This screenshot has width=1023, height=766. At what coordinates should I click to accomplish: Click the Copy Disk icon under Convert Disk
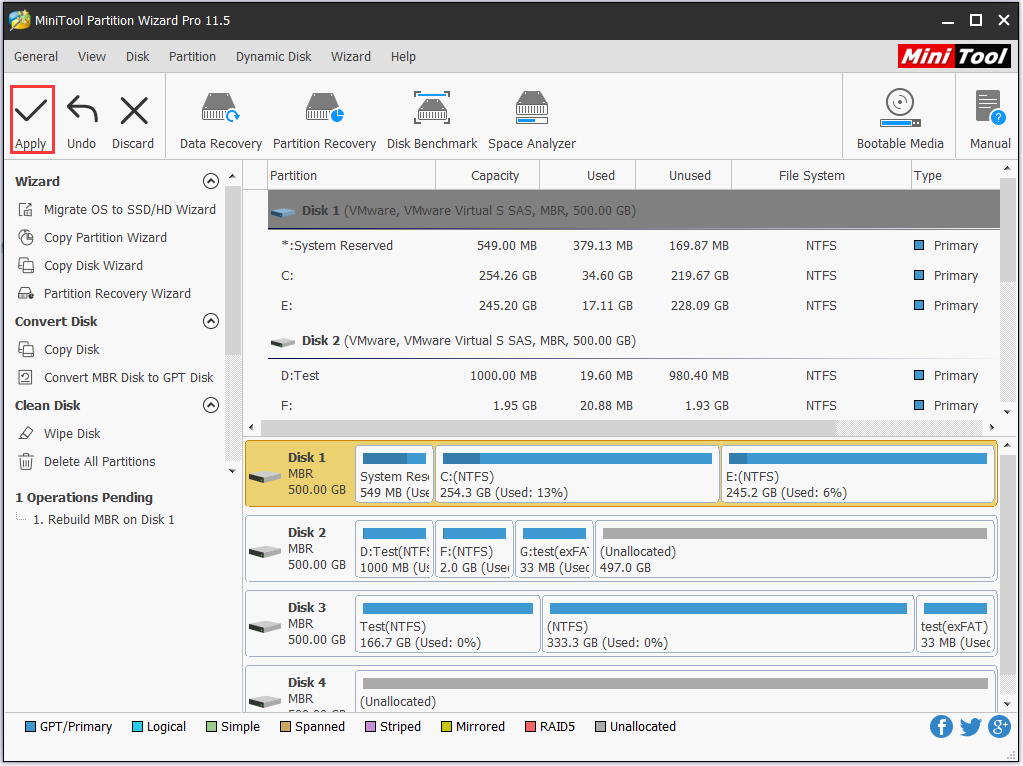point(26,350)
